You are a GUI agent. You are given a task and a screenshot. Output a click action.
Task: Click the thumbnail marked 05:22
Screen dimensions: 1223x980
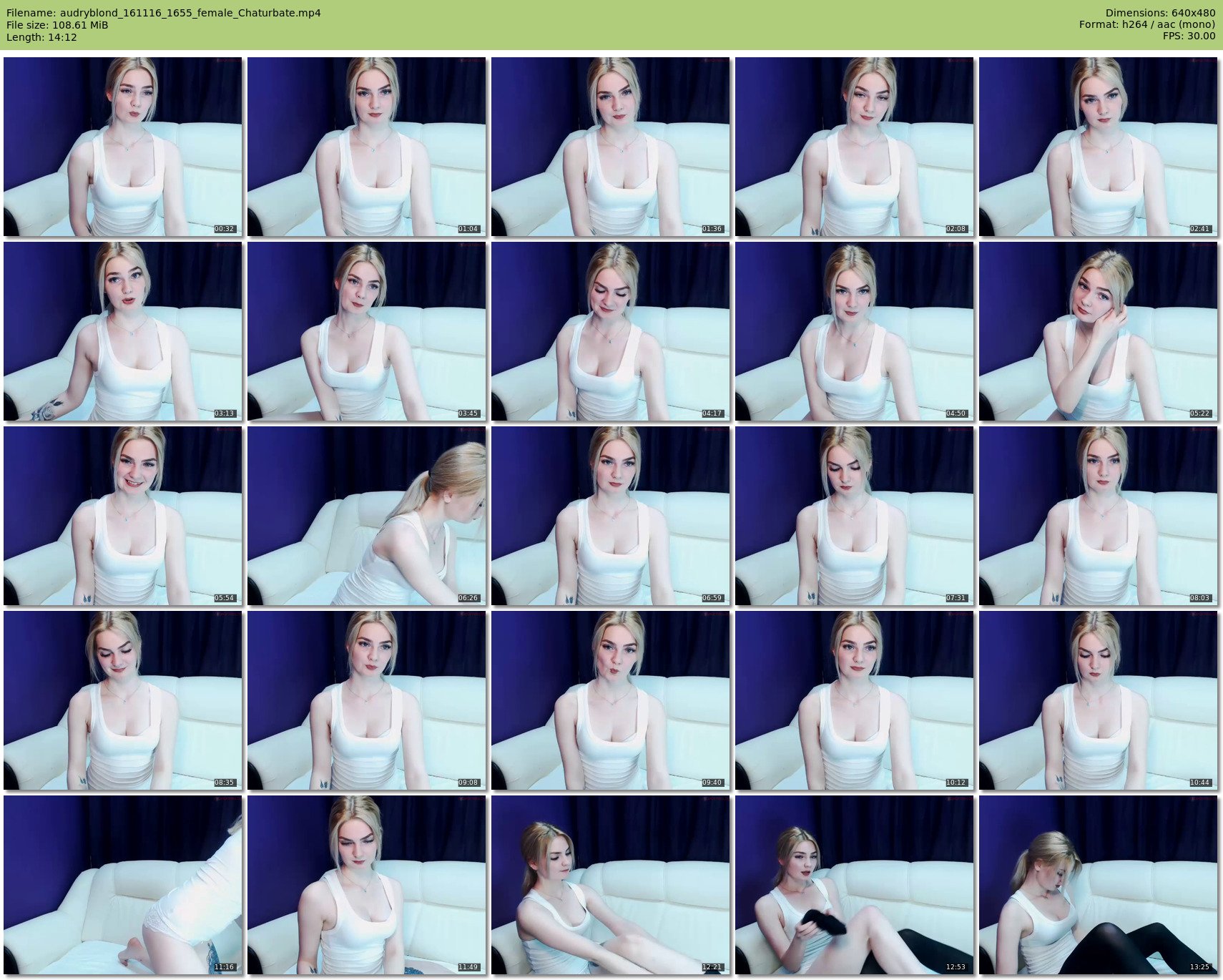(x=1098, y=331)
